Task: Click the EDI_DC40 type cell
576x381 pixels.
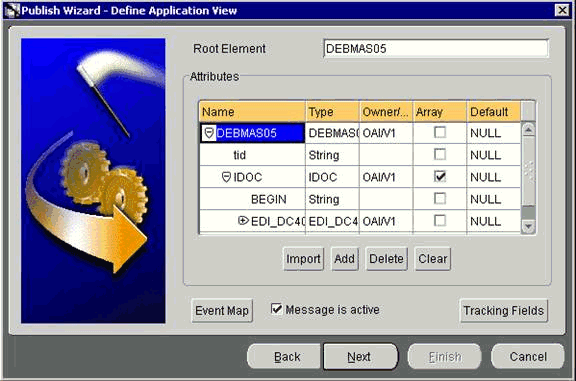Action: (x=332, y=221)
